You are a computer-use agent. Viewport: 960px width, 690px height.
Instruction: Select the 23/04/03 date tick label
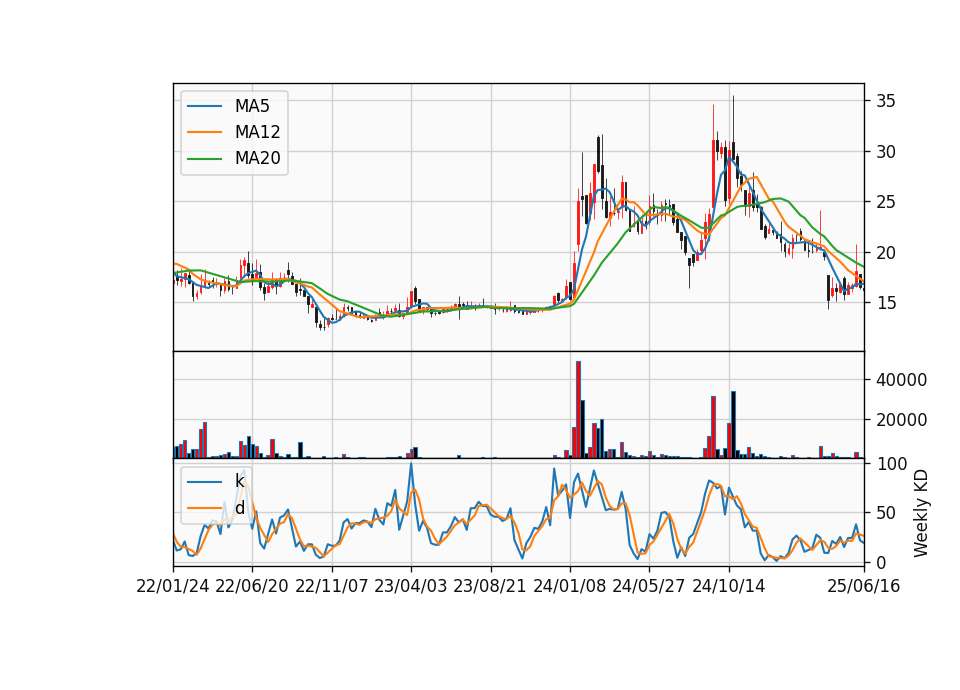tap(410, 586)
